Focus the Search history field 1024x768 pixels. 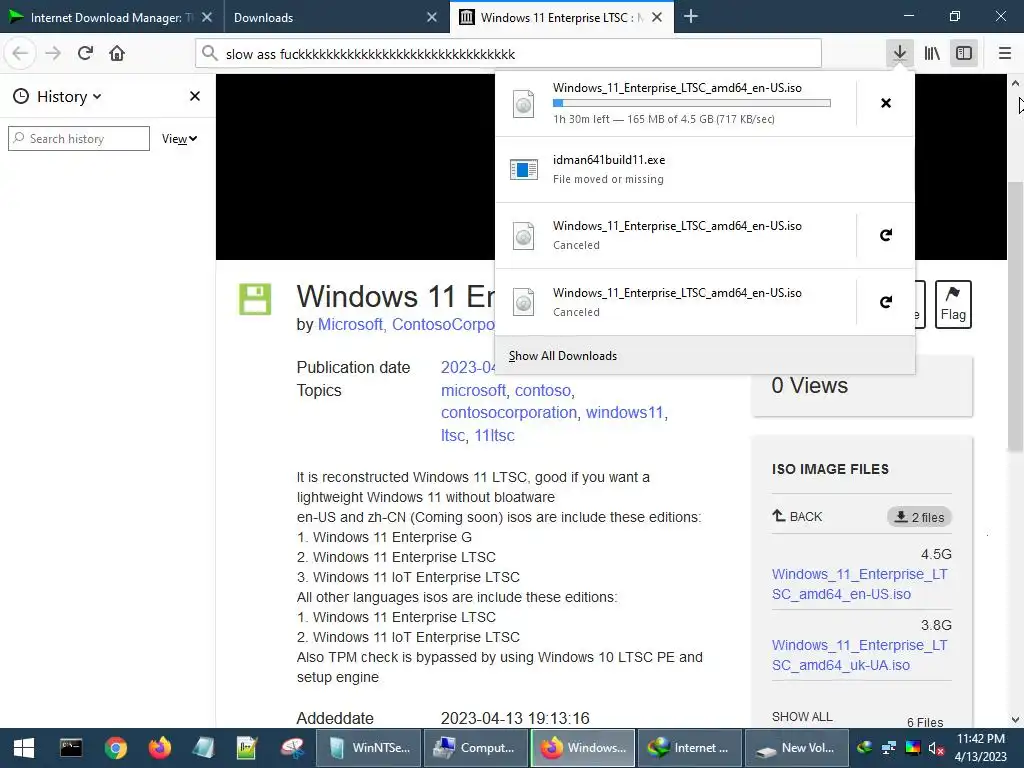[x=79, y=138]
